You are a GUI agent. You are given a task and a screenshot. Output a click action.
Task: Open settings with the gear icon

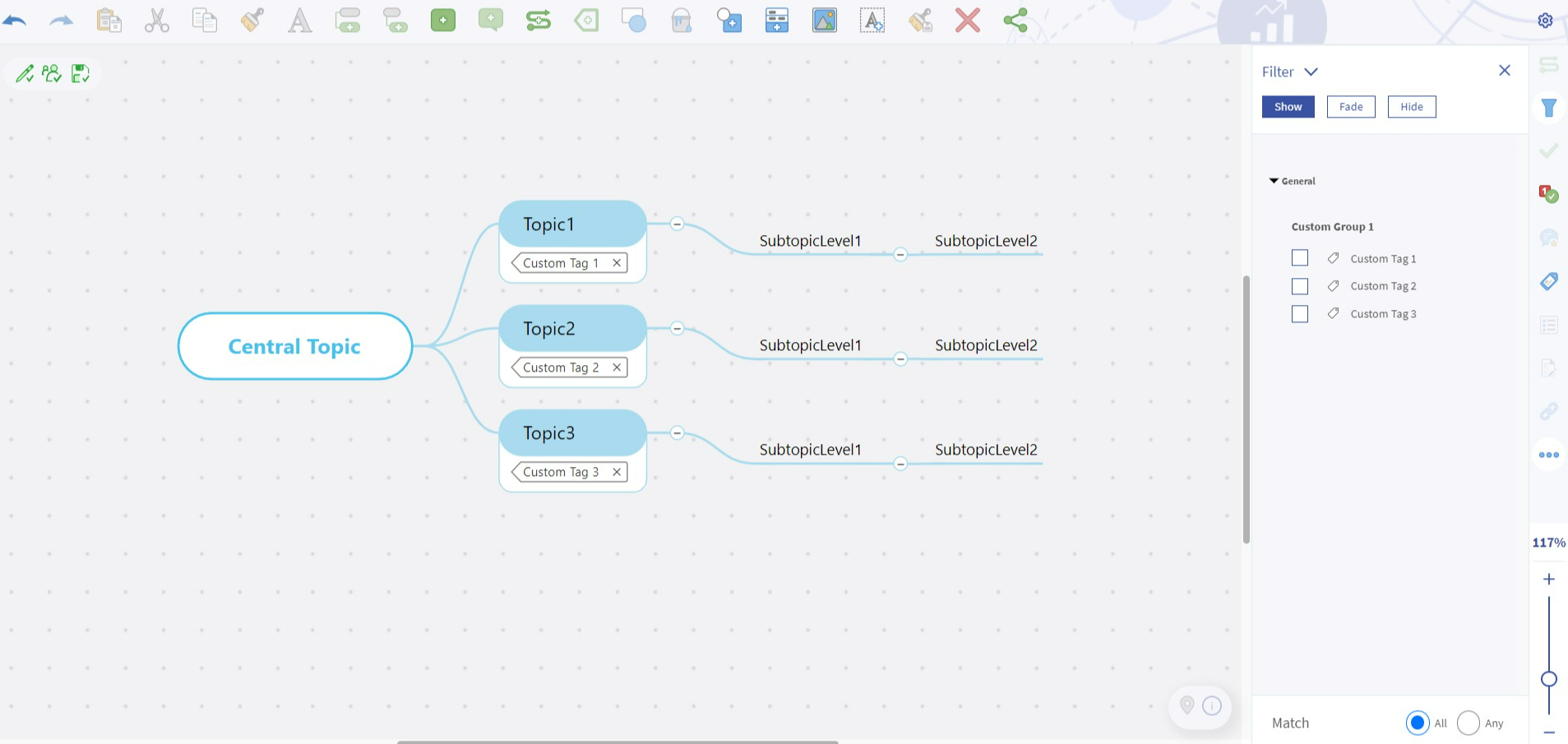(x=1545, y=21)
